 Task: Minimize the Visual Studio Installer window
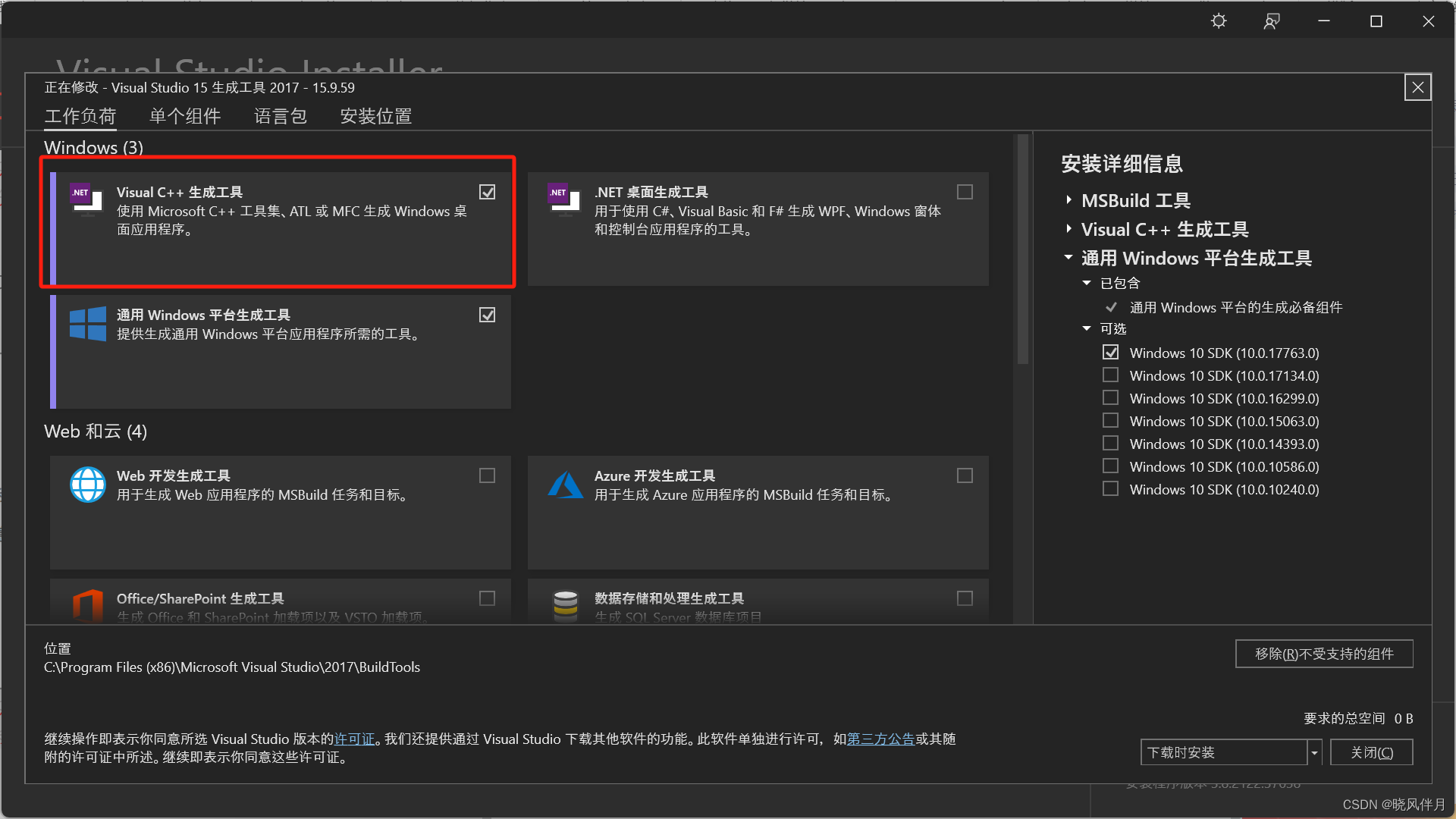click(x=1324, y=21)
